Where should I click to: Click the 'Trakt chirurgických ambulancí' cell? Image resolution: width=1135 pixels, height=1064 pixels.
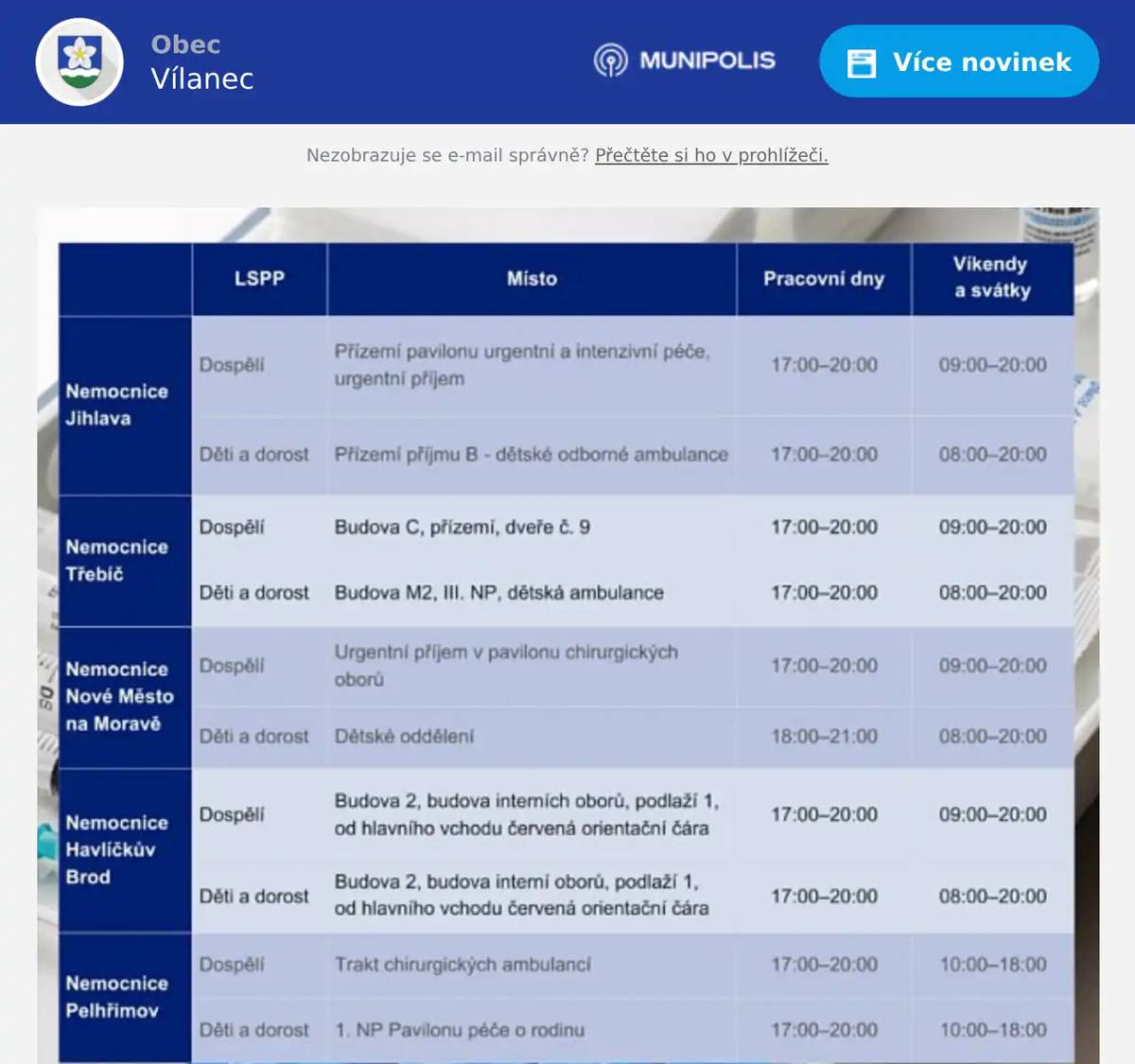(x=462, y=965)
